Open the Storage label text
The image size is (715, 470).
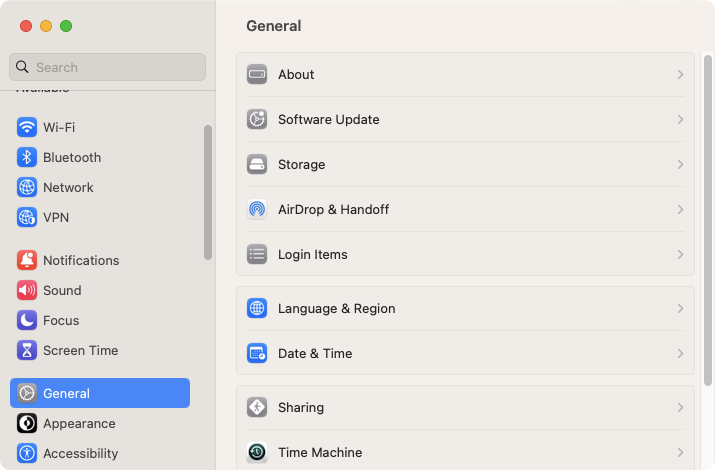301,164
